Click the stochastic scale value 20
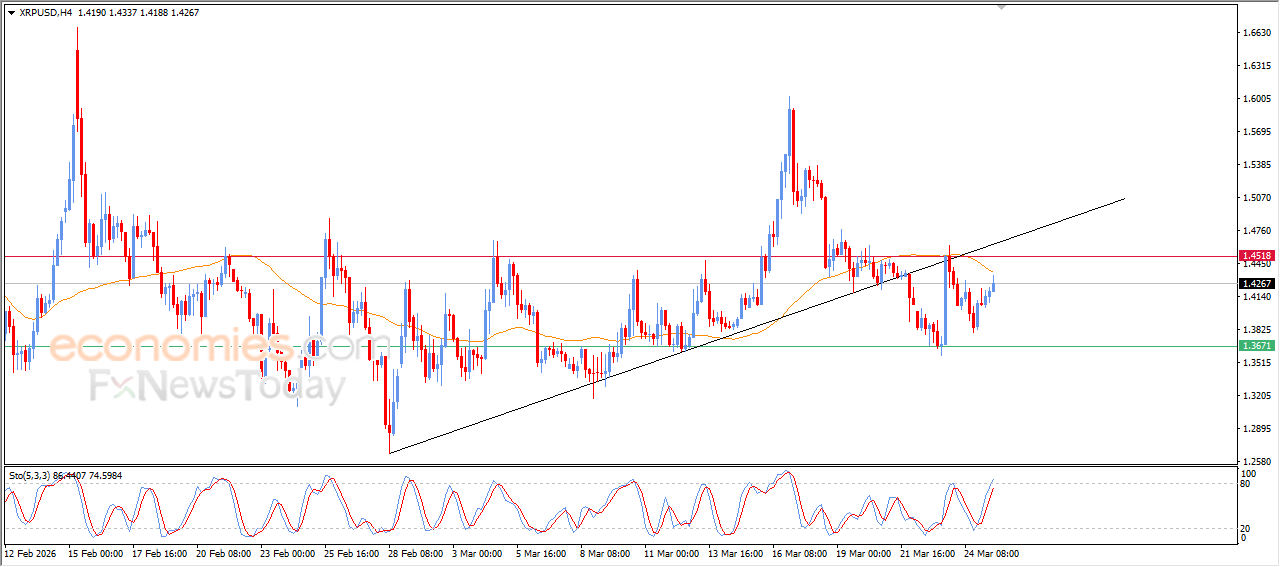 [1246, 528]
